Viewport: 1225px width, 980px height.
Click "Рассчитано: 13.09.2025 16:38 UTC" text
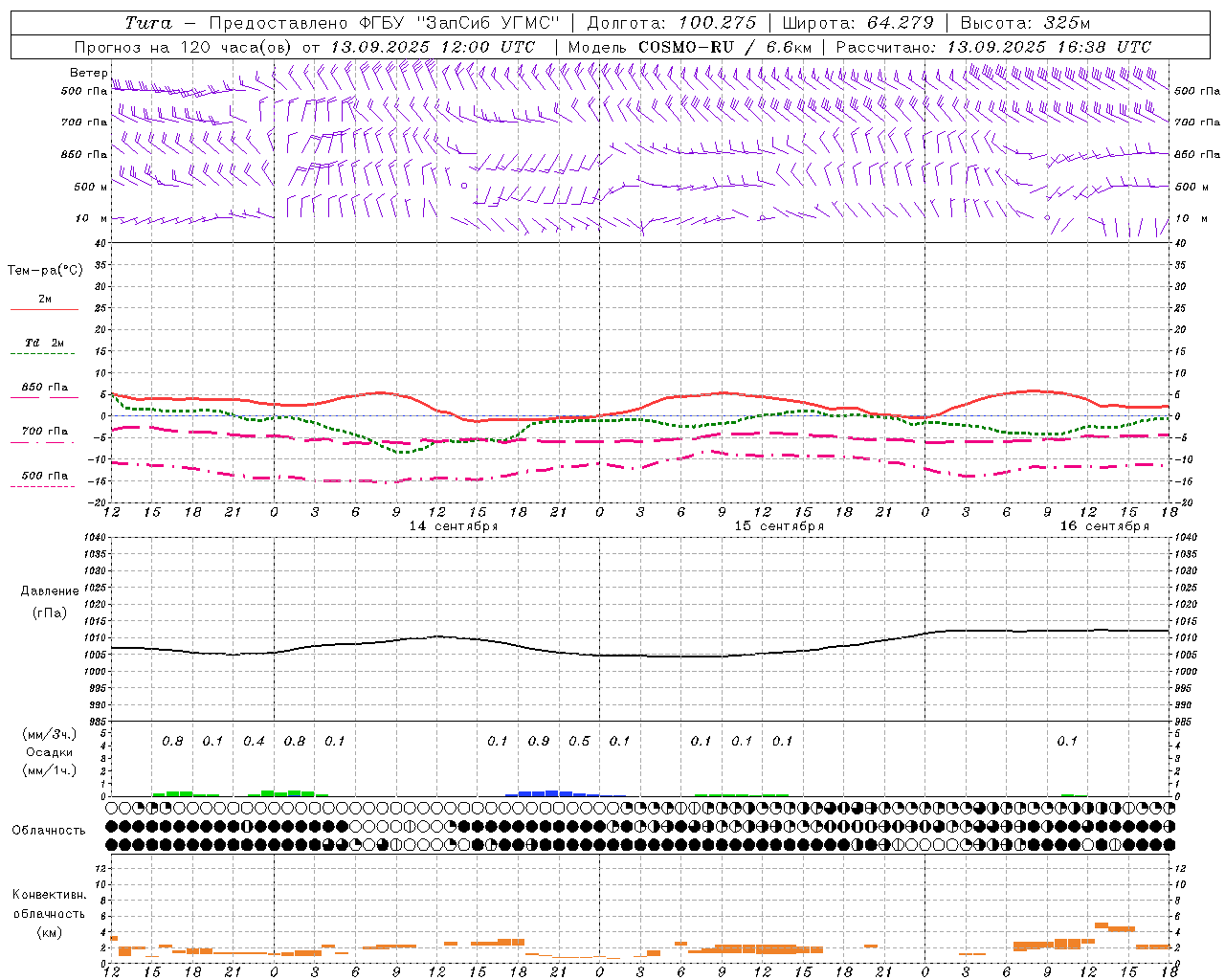(x=993, y=47)
